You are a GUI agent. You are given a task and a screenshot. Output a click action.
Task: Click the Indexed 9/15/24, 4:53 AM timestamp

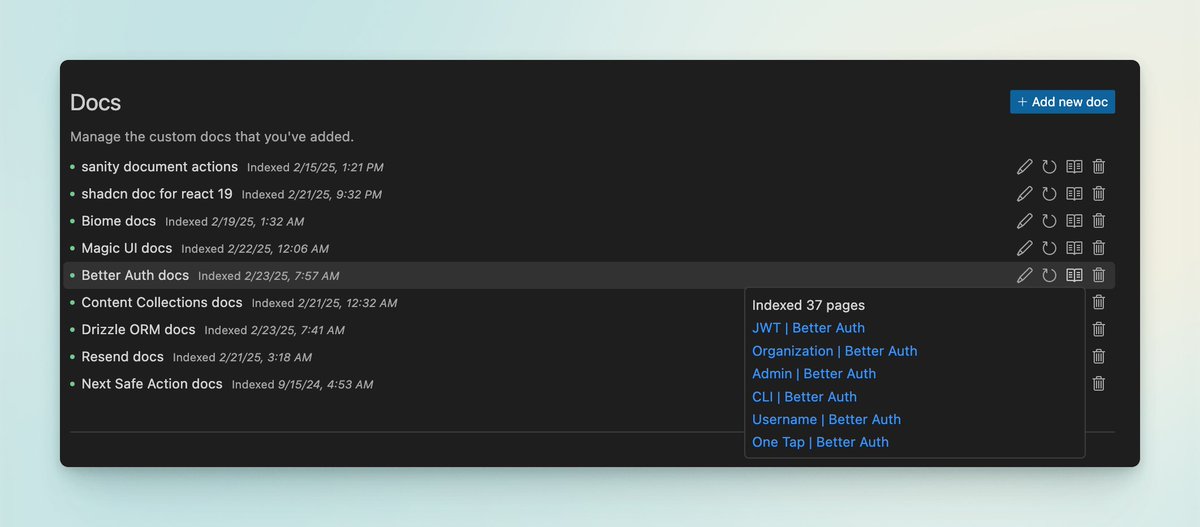[x=302, y=384]
